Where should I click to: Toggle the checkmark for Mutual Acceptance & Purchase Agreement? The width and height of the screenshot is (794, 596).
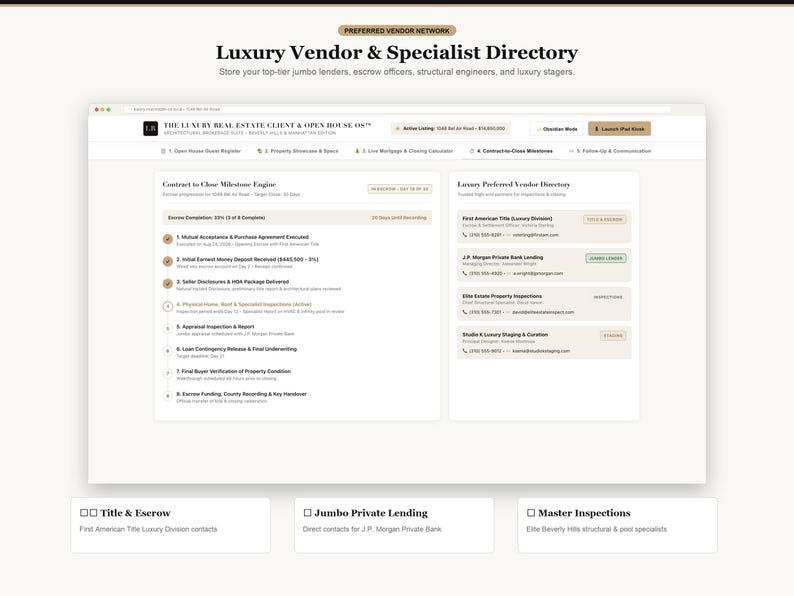pyautogui.click(x=168, y=239)
